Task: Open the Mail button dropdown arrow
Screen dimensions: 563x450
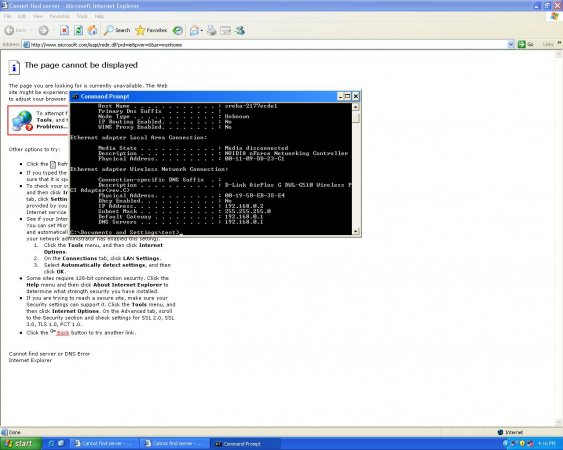Action: point(201,31)
